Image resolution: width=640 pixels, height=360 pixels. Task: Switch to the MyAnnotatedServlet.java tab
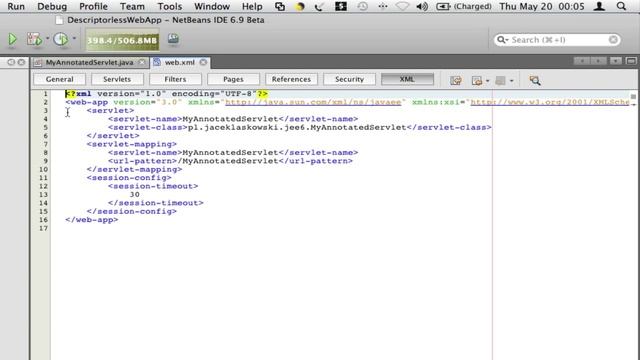[89, 62]
